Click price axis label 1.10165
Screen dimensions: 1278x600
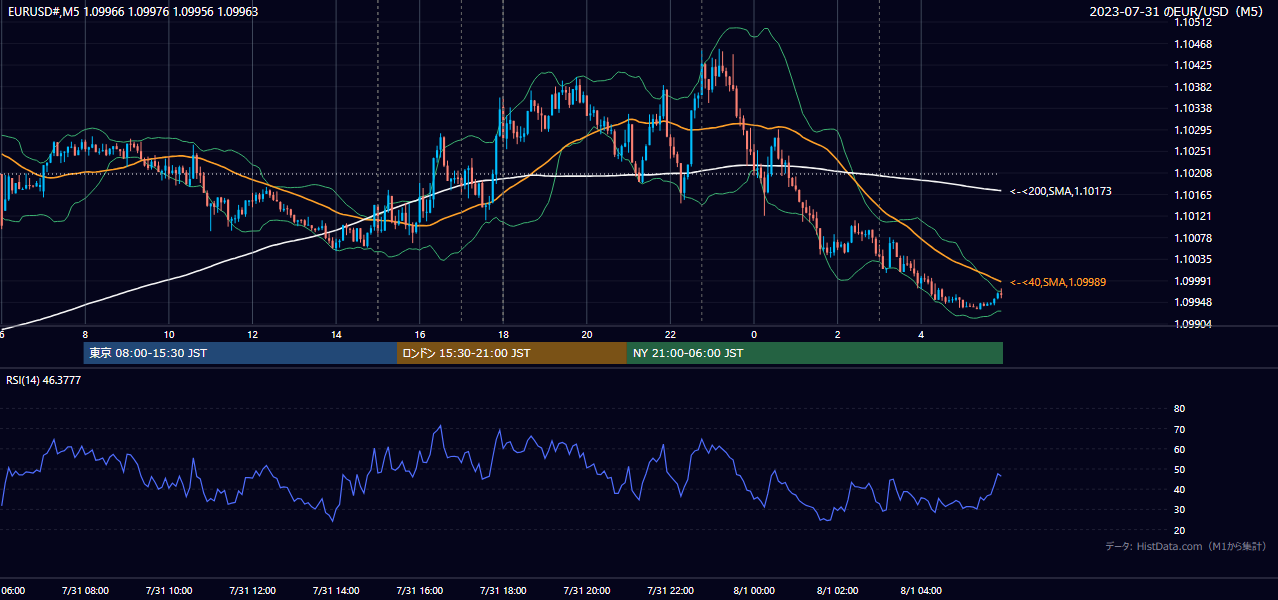[x=1193, y=195]
